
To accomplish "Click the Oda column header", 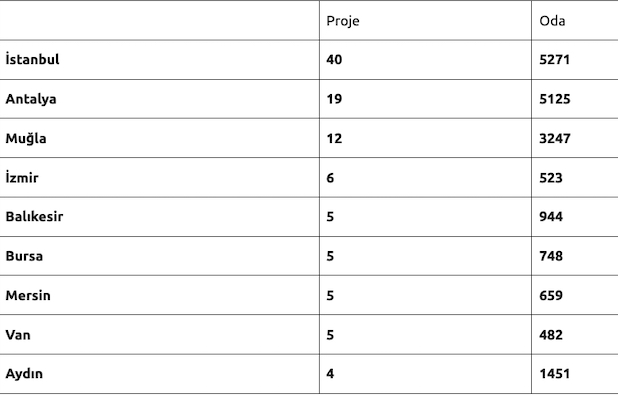I will click(x=552, y=20).
